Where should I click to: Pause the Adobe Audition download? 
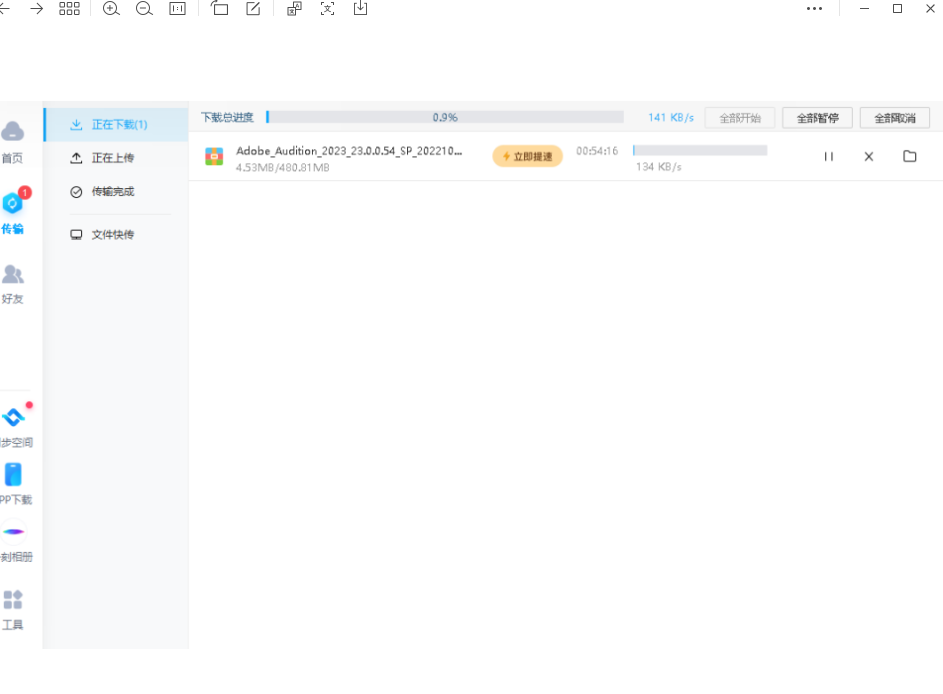828,157
